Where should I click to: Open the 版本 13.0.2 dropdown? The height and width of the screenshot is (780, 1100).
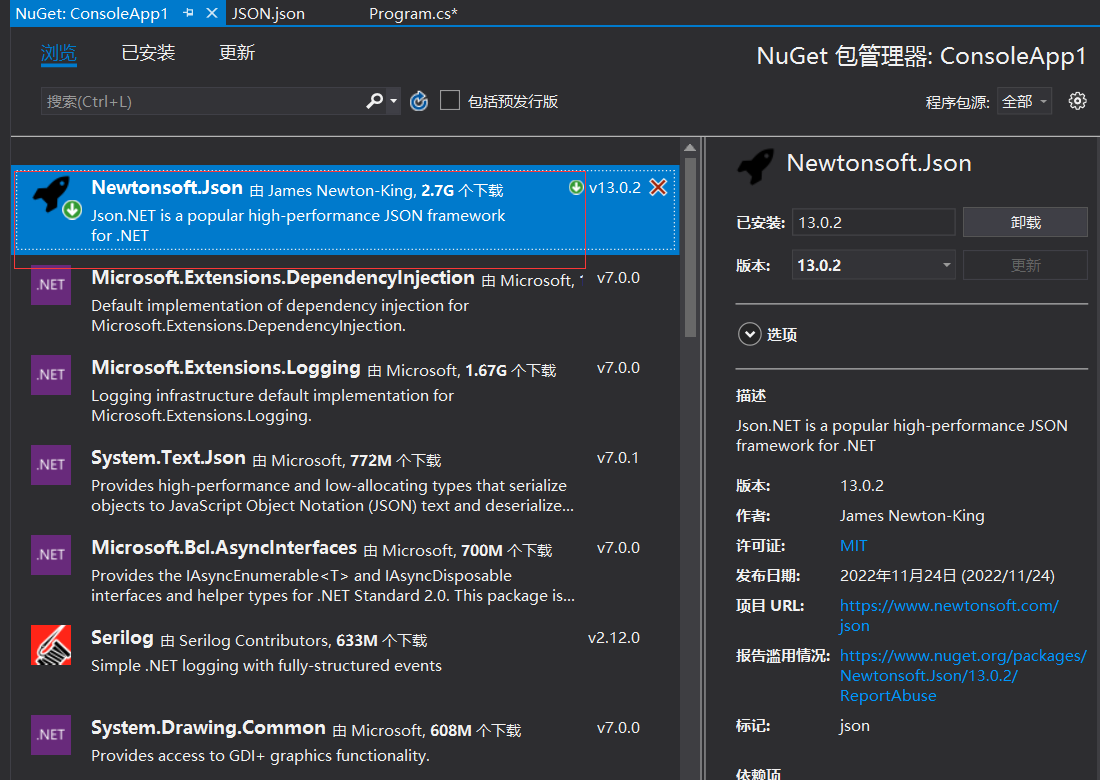[x=873, y=265]
